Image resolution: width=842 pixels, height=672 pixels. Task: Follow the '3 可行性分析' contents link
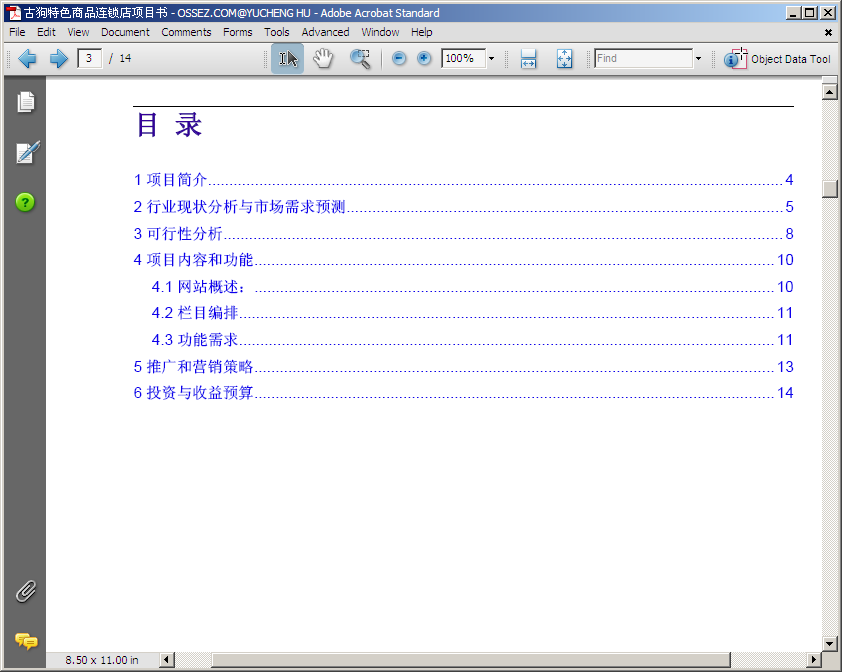pos(179,234)
